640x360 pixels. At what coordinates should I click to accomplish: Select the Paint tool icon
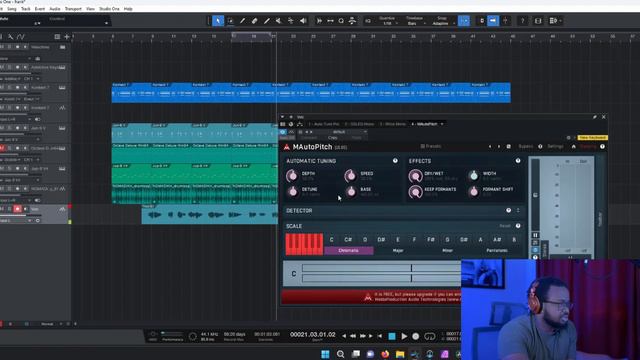click(267, 21)
